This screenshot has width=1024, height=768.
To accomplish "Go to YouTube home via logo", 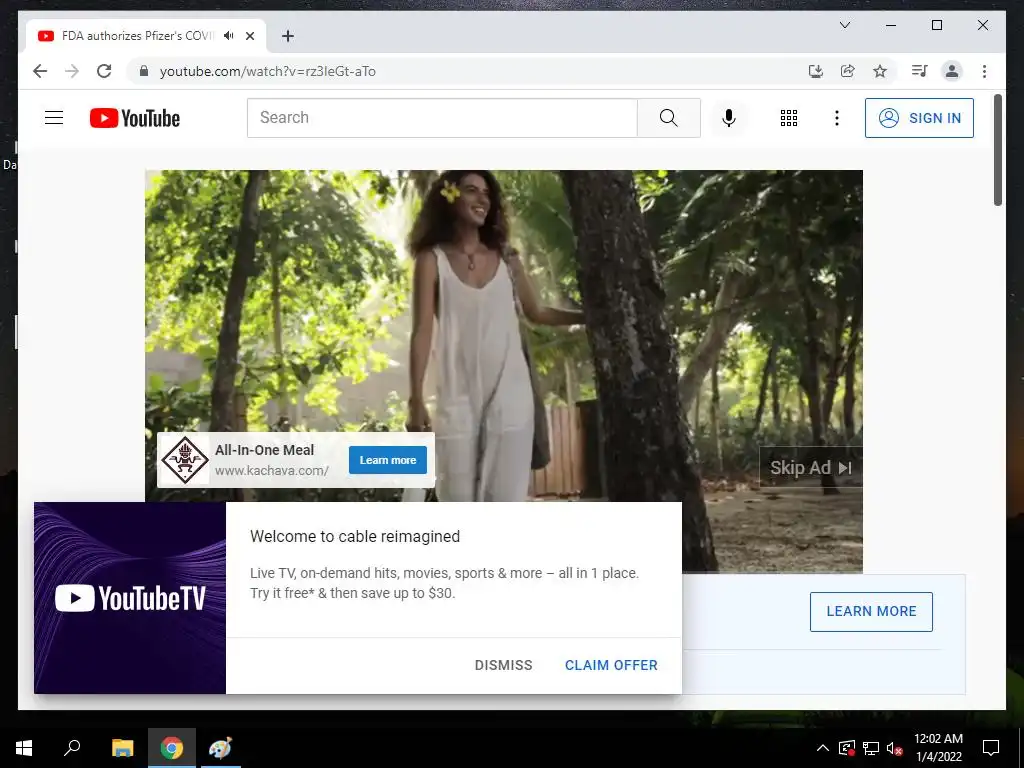I will tap(135, 118).
